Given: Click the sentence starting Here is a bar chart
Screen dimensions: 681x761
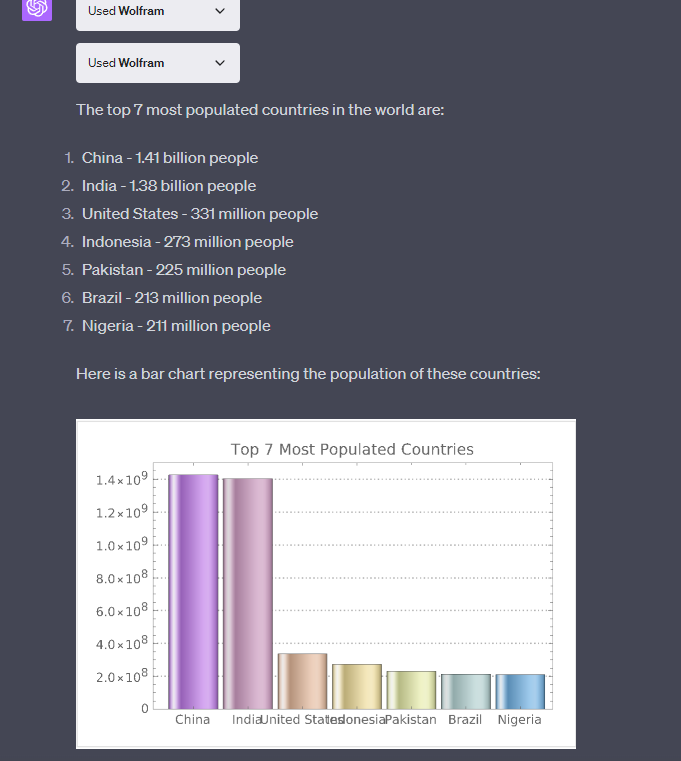Looking at the screenshot, I should pos(308,374).
